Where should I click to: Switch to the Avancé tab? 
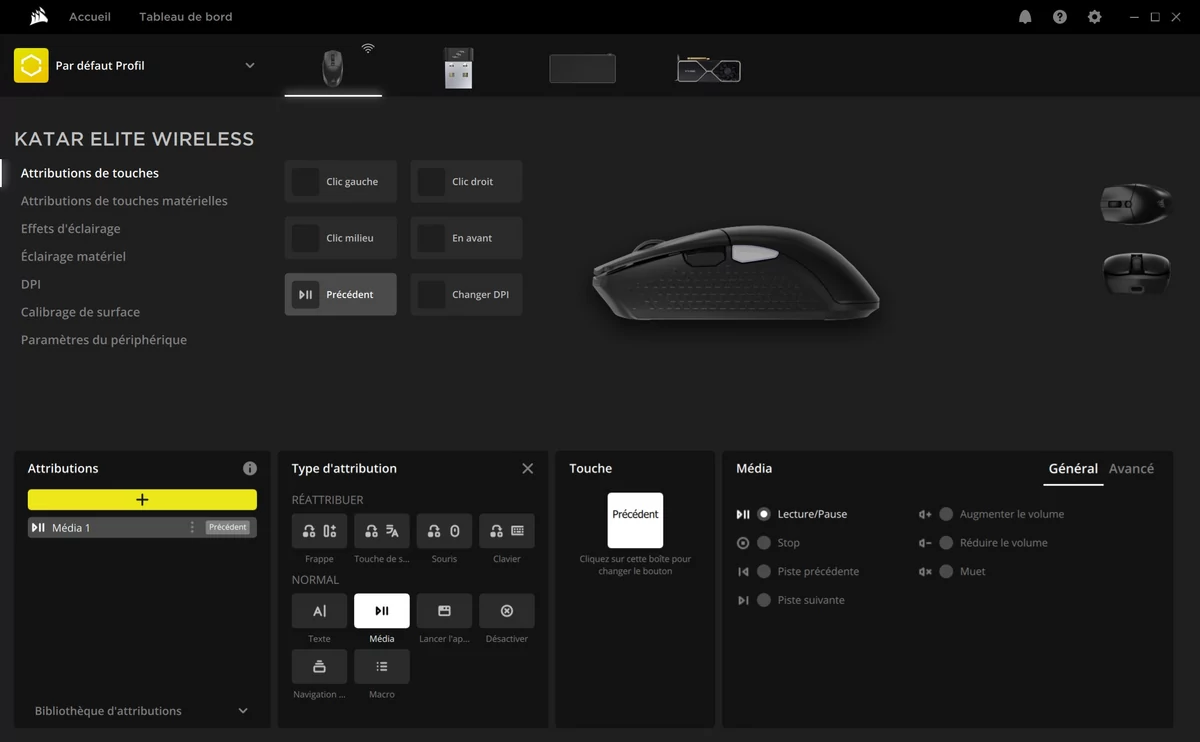[x=1131, y=468]
